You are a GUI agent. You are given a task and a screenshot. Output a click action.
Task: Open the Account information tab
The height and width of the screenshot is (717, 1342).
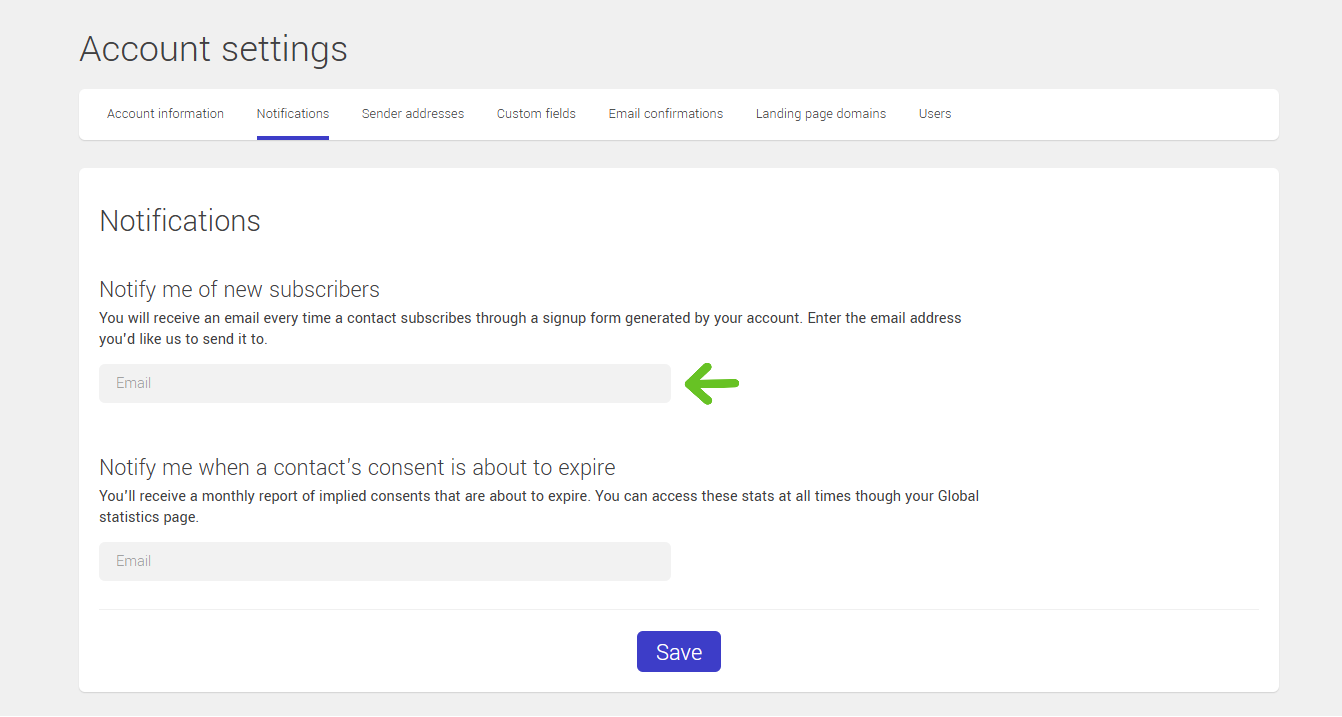[x=165, y=114]
